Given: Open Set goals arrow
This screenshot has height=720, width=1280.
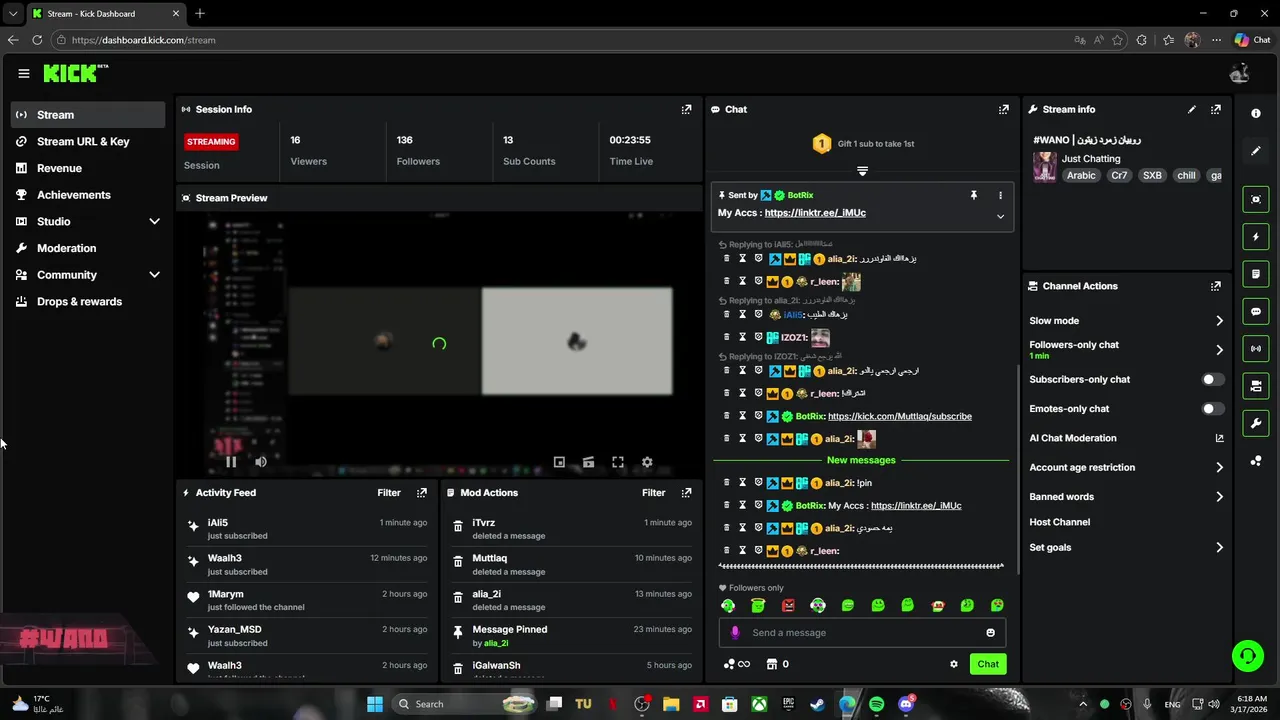Looking at the screenshot, I should pyautogui.click(x=1219, y=548).
